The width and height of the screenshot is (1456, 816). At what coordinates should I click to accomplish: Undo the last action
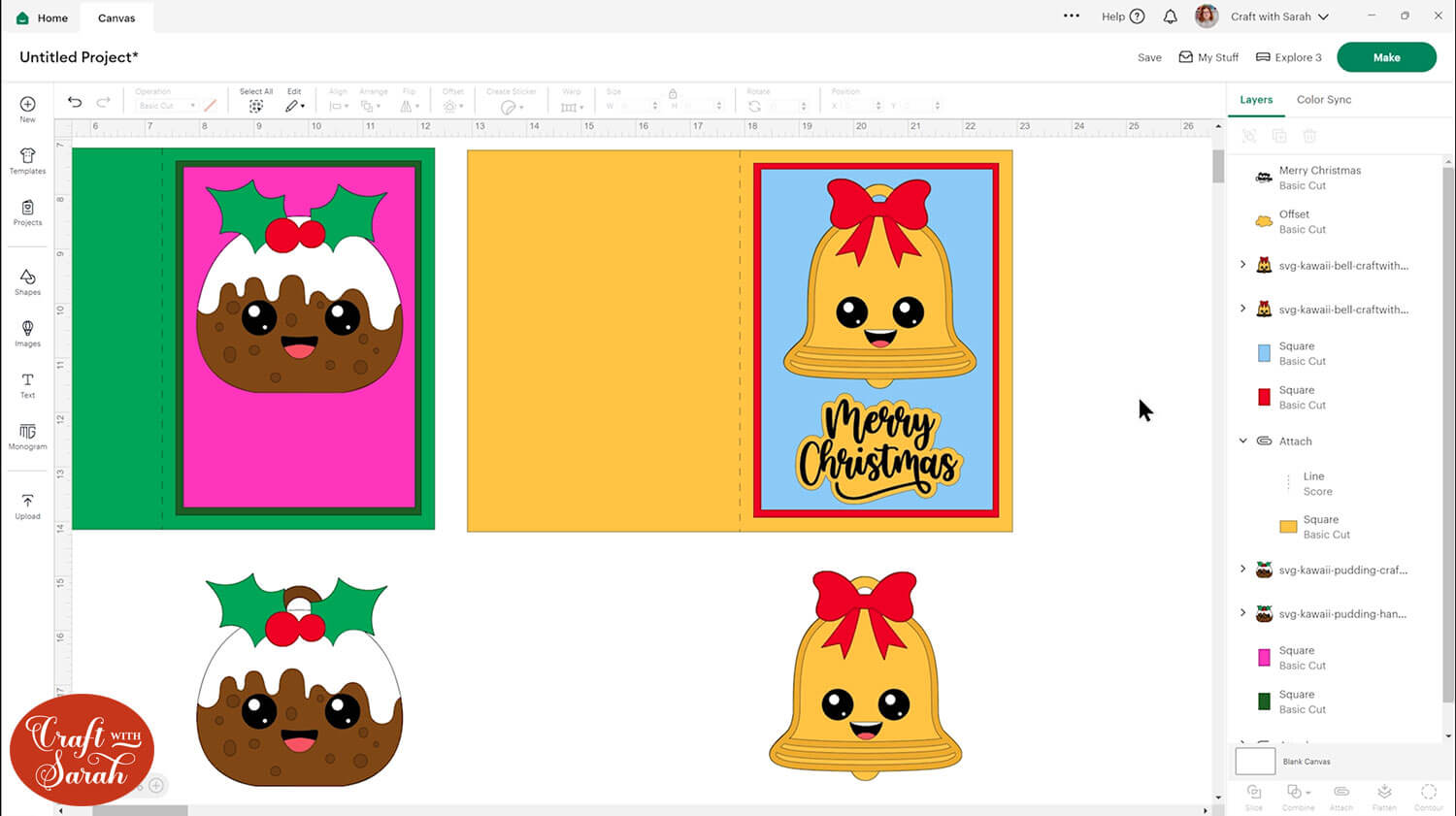pos(75,103)
